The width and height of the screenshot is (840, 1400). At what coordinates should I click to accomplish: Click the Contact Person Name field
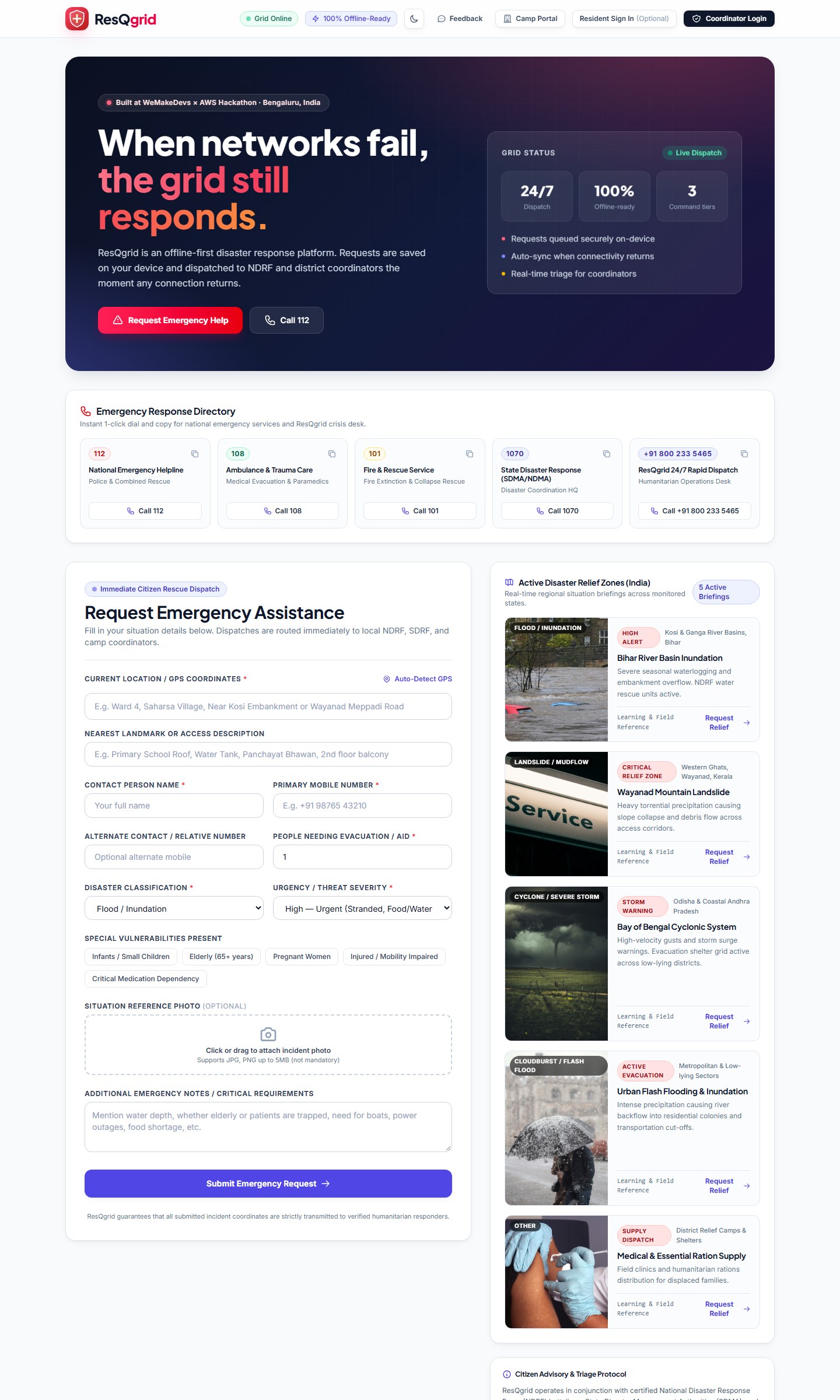click(174, 806)
